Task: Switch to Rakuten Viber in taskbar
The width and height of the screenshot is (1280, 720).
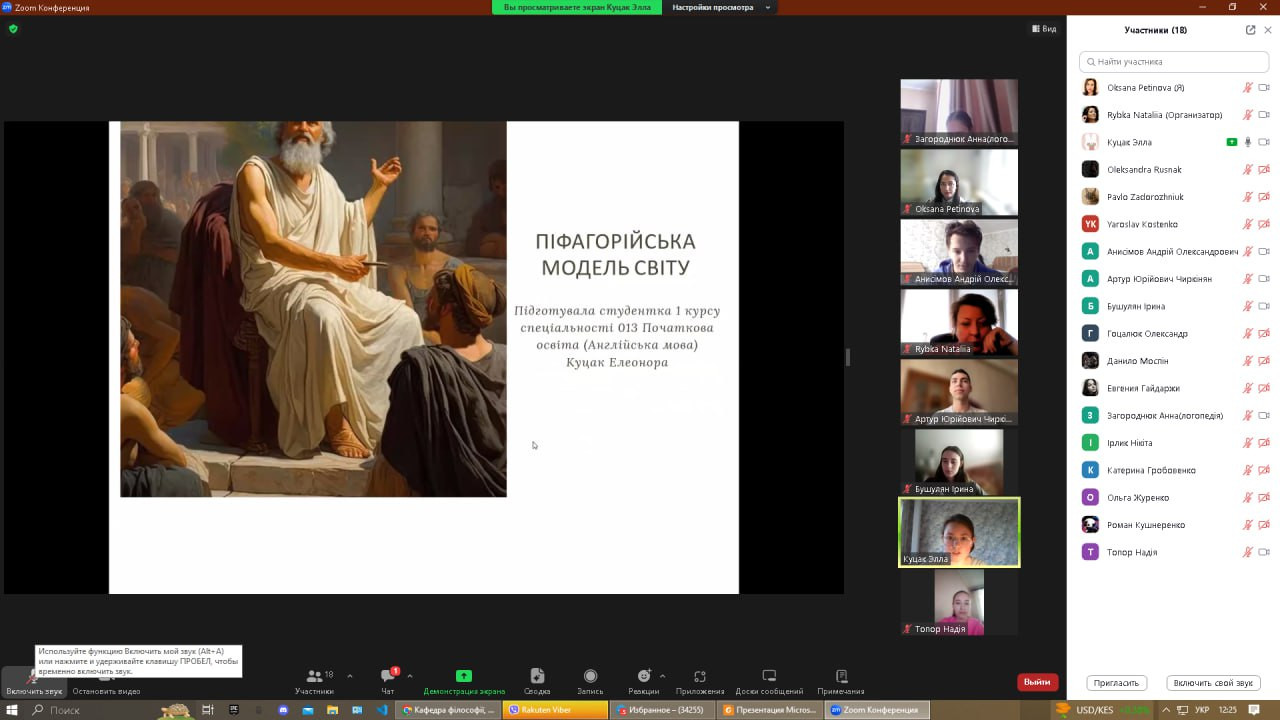Action: coord(556,710)
